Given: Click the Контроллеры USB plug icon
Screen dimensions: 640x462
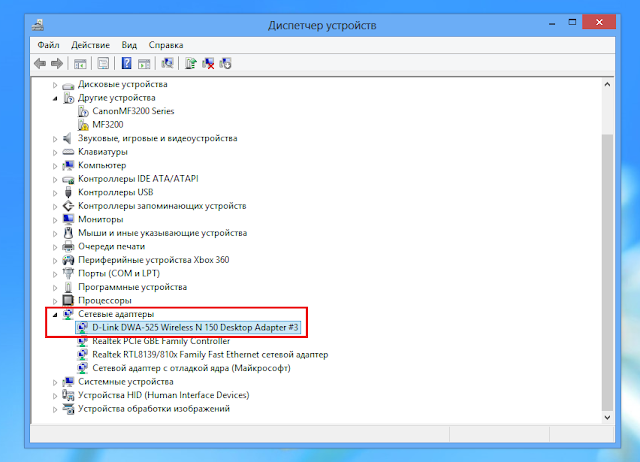Looking at the screenshot, I should (68, 192).
